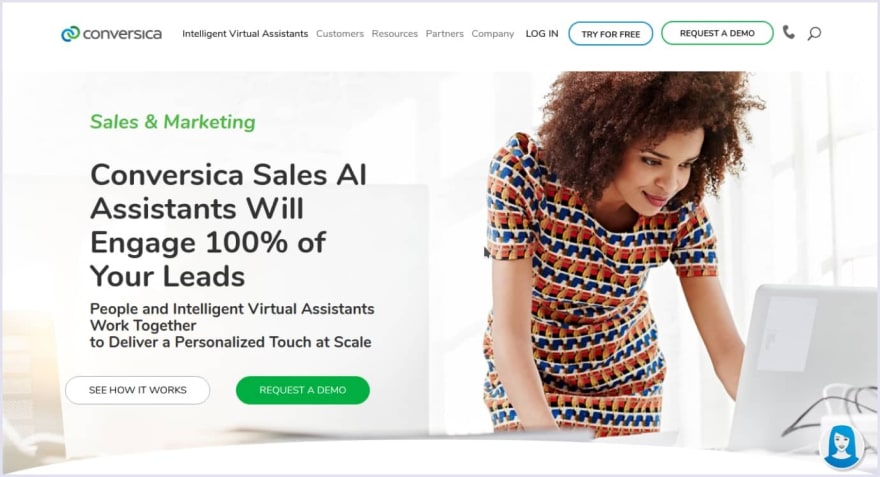Screen dimensions: 880x477
Task: Click the Conversica Sales AI Assistants headline
Action: (228, 225)
